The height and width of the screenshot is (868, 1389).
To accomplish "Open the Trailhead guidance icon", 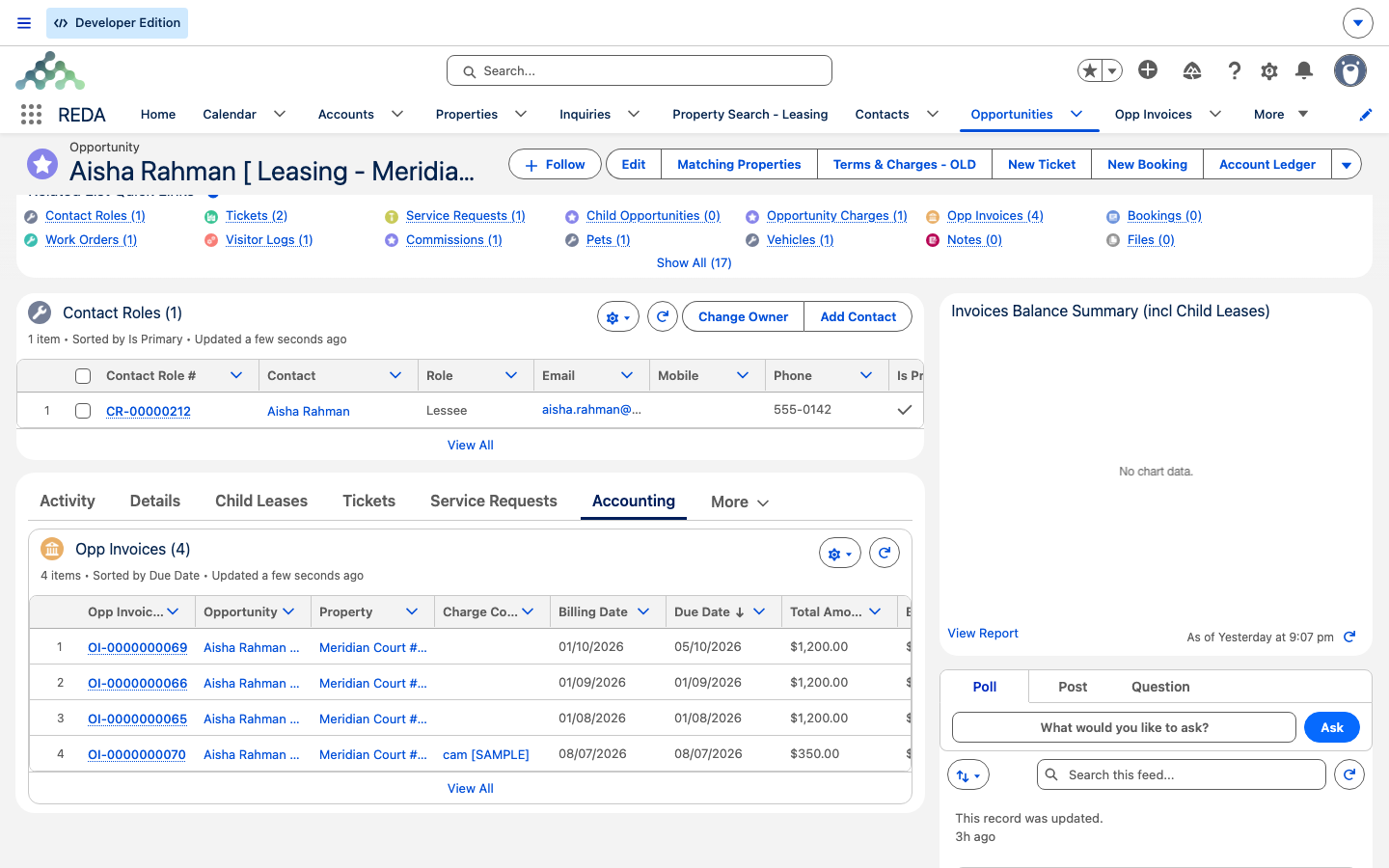I will [x=1192, y=70].
